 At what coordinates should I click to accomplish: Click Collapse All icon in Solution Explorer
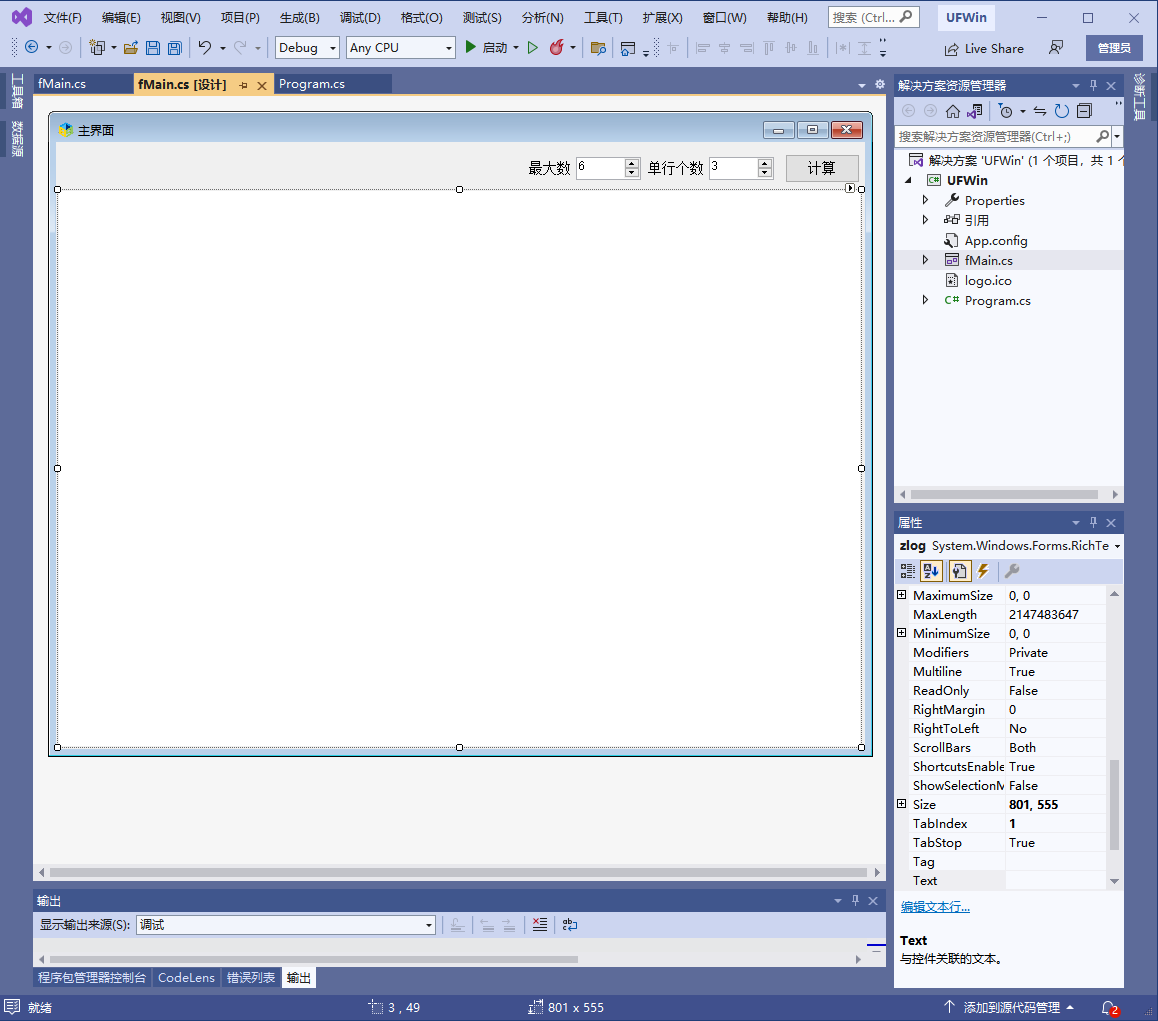[1084, 111]
